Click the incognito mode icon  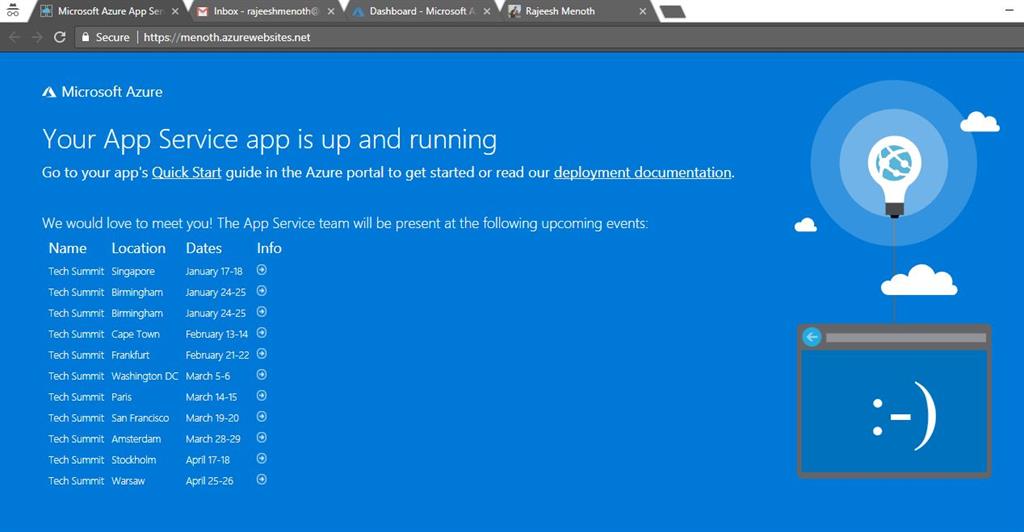13,9
